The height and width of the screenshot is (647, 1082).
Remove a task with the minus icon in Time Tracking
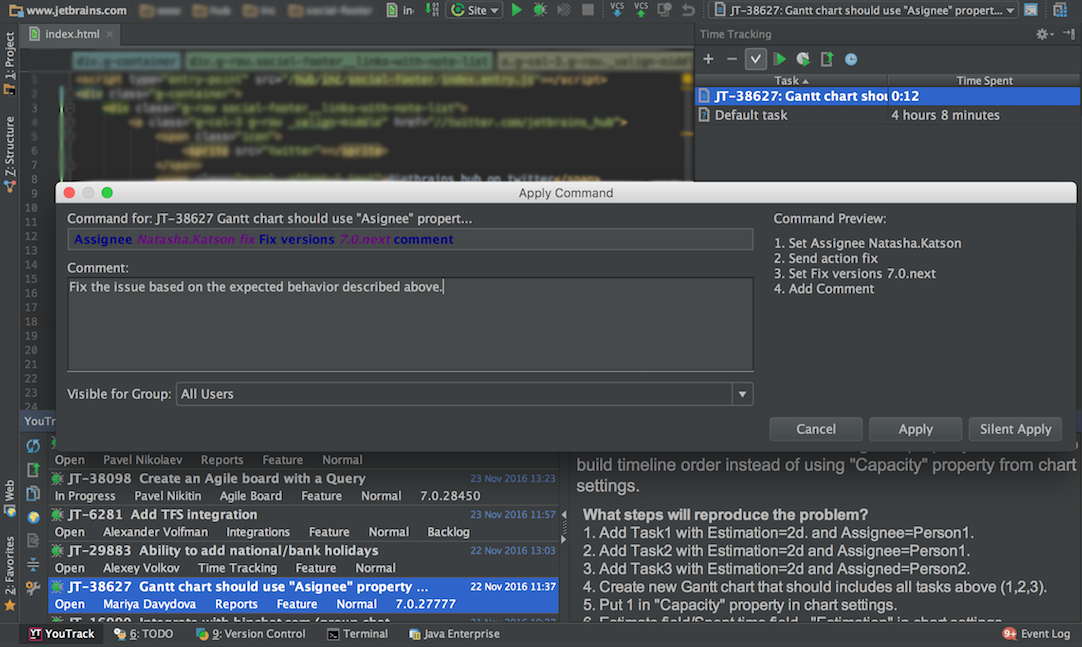pos(731,59)
